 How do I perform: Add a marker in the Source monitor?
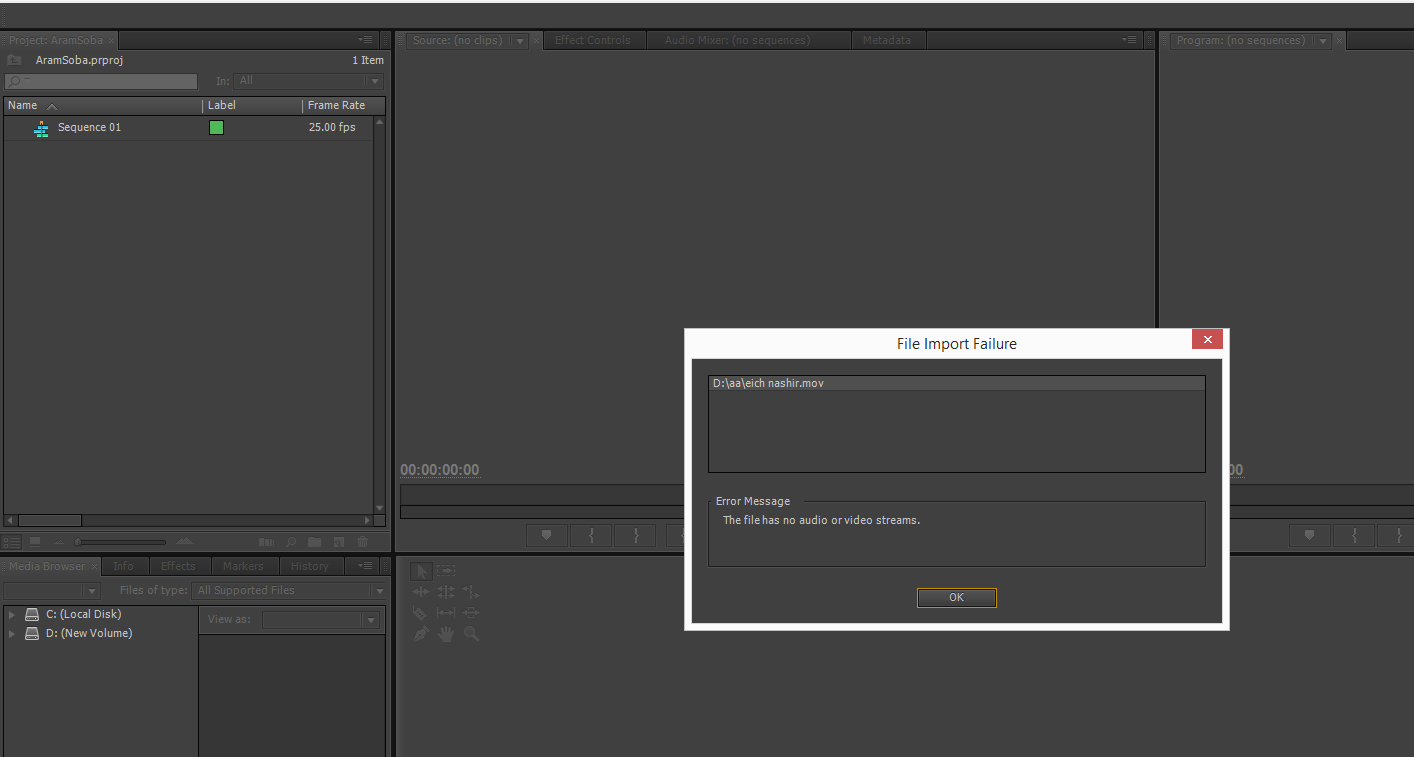pos(547,535)
